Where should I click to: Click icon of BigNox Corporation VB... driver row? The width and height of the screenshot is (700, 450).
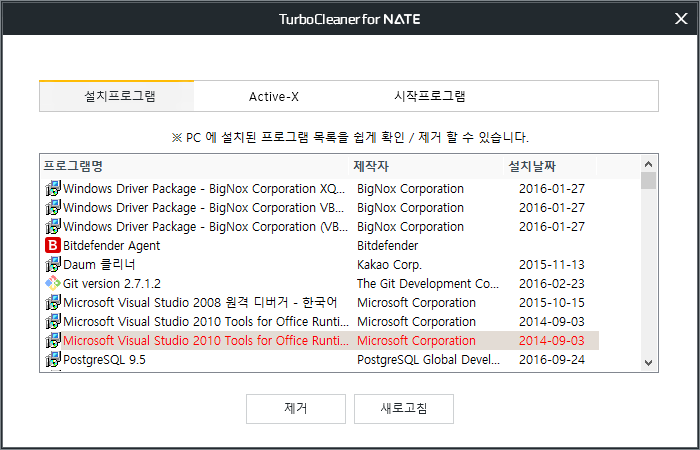[x=53, y=208]
